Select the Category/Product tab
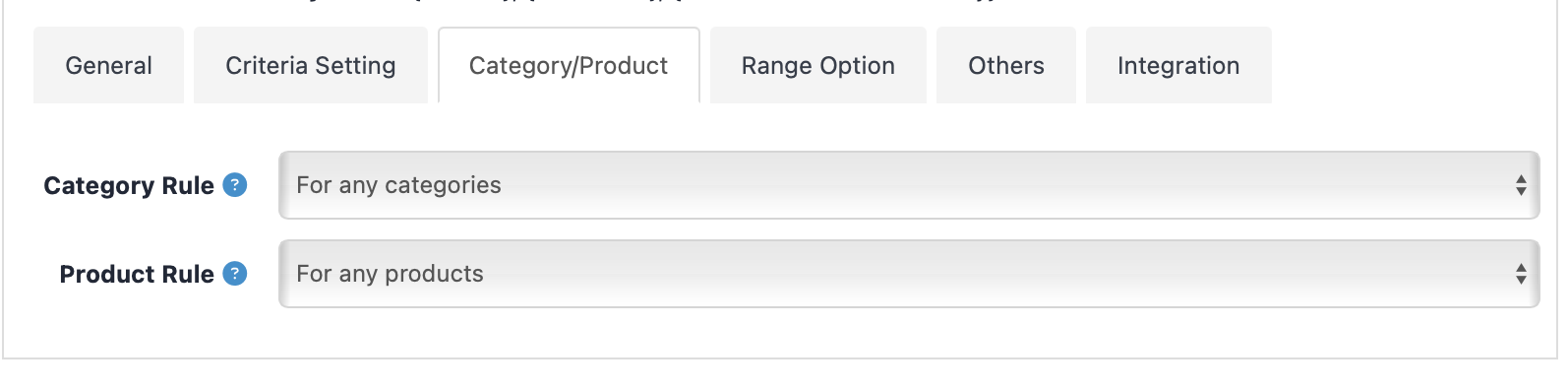 (569, 66)
